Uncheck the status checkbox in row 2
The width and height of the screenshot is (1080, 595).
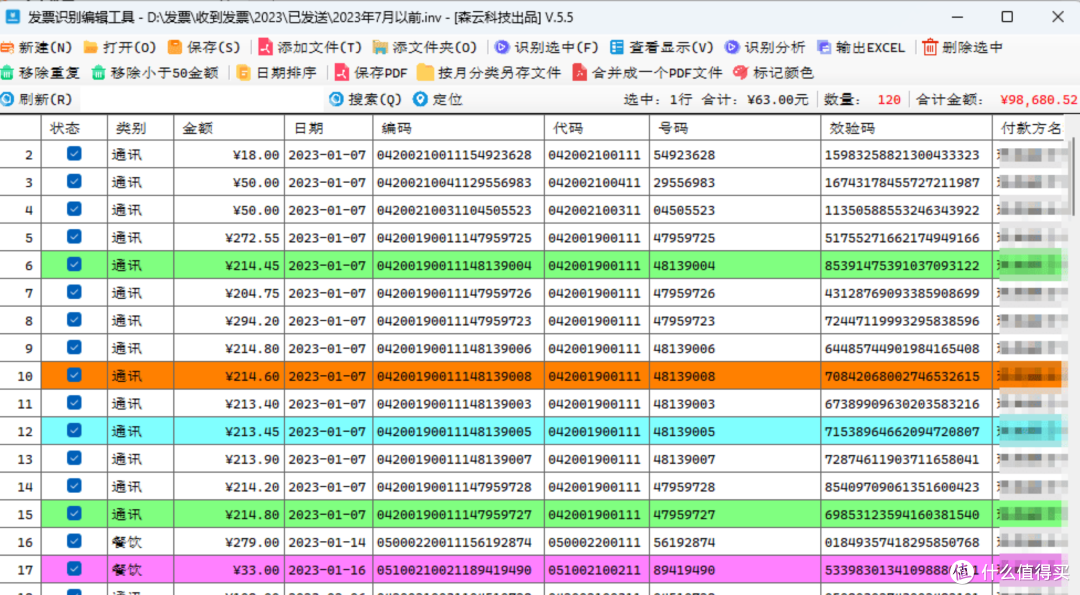pos(74,154)
